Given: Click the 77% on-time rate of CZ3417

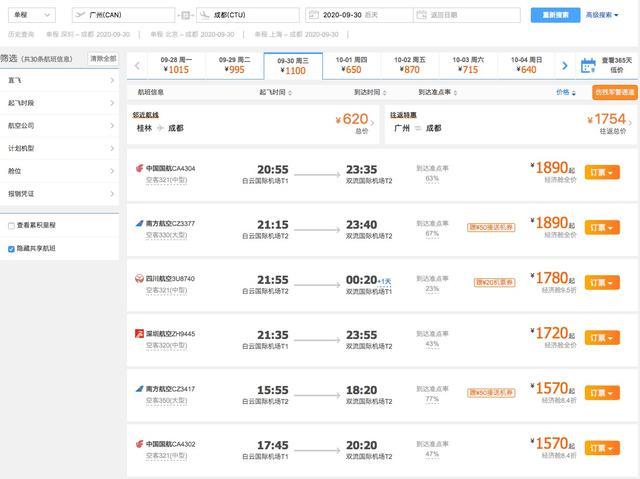Looking at the screenshot, I should [x=432, y=399].
